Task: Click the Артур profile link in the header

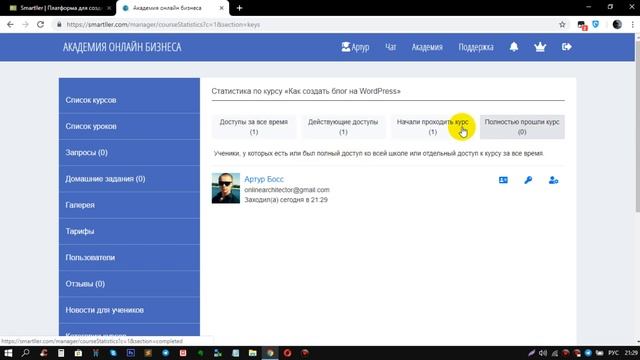Action: point(355,47)
